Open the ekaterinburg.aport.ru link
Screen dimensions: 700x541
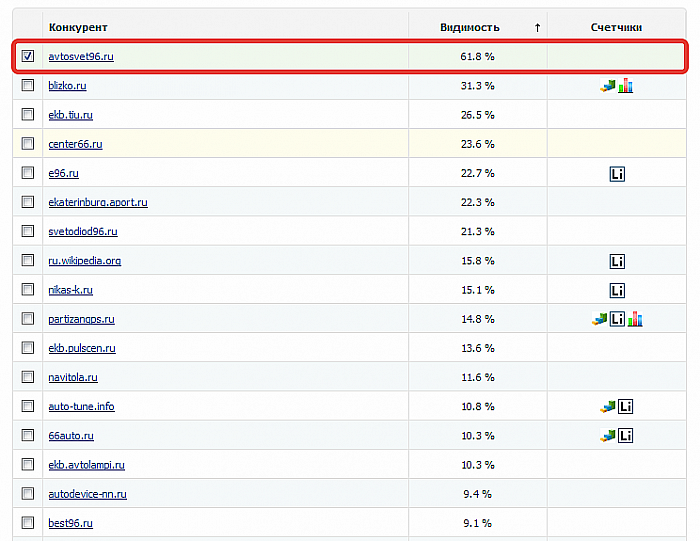[98, 202]
